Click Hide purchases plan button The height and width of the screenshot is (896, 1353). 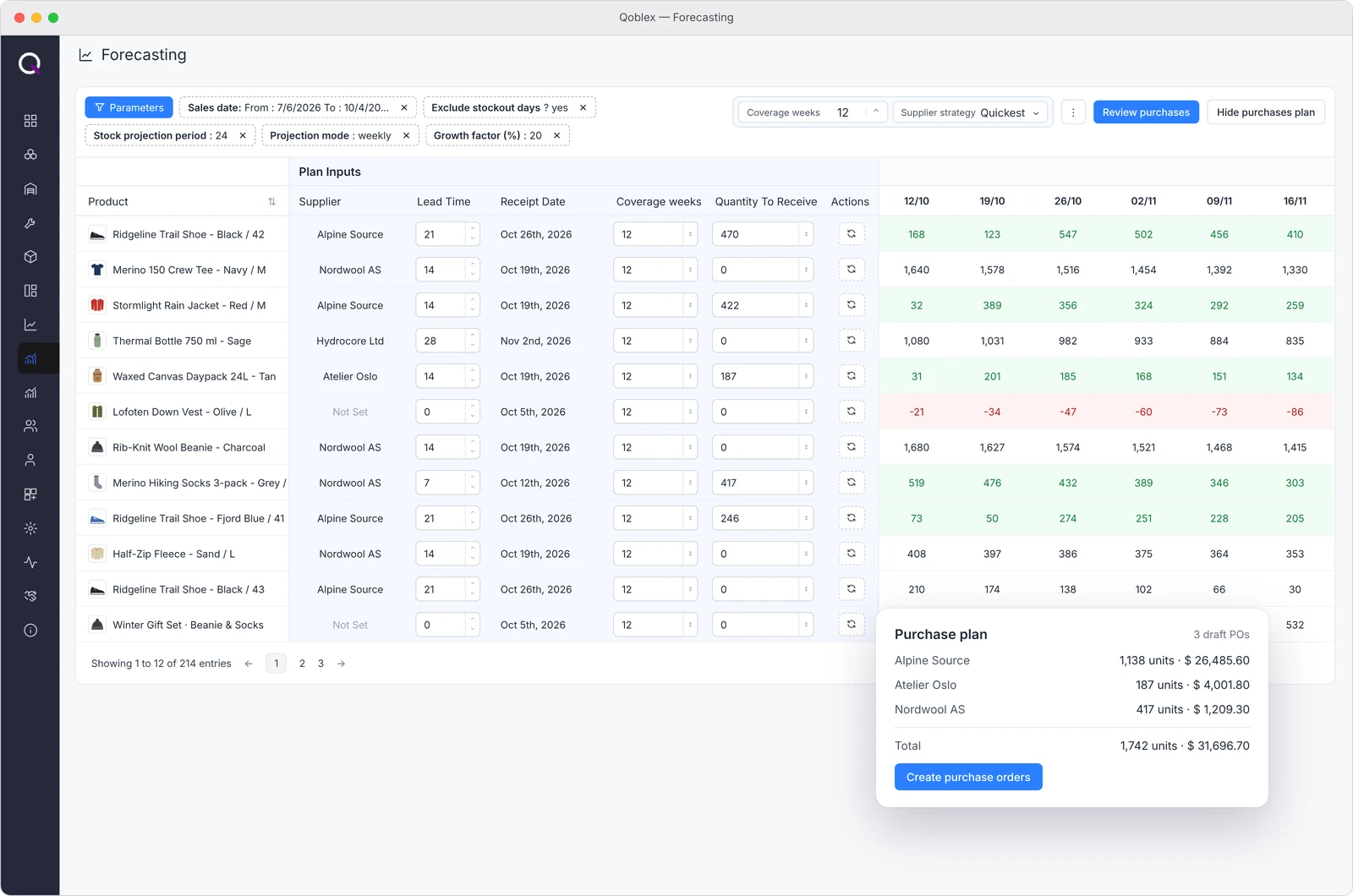coord(1266,112)
